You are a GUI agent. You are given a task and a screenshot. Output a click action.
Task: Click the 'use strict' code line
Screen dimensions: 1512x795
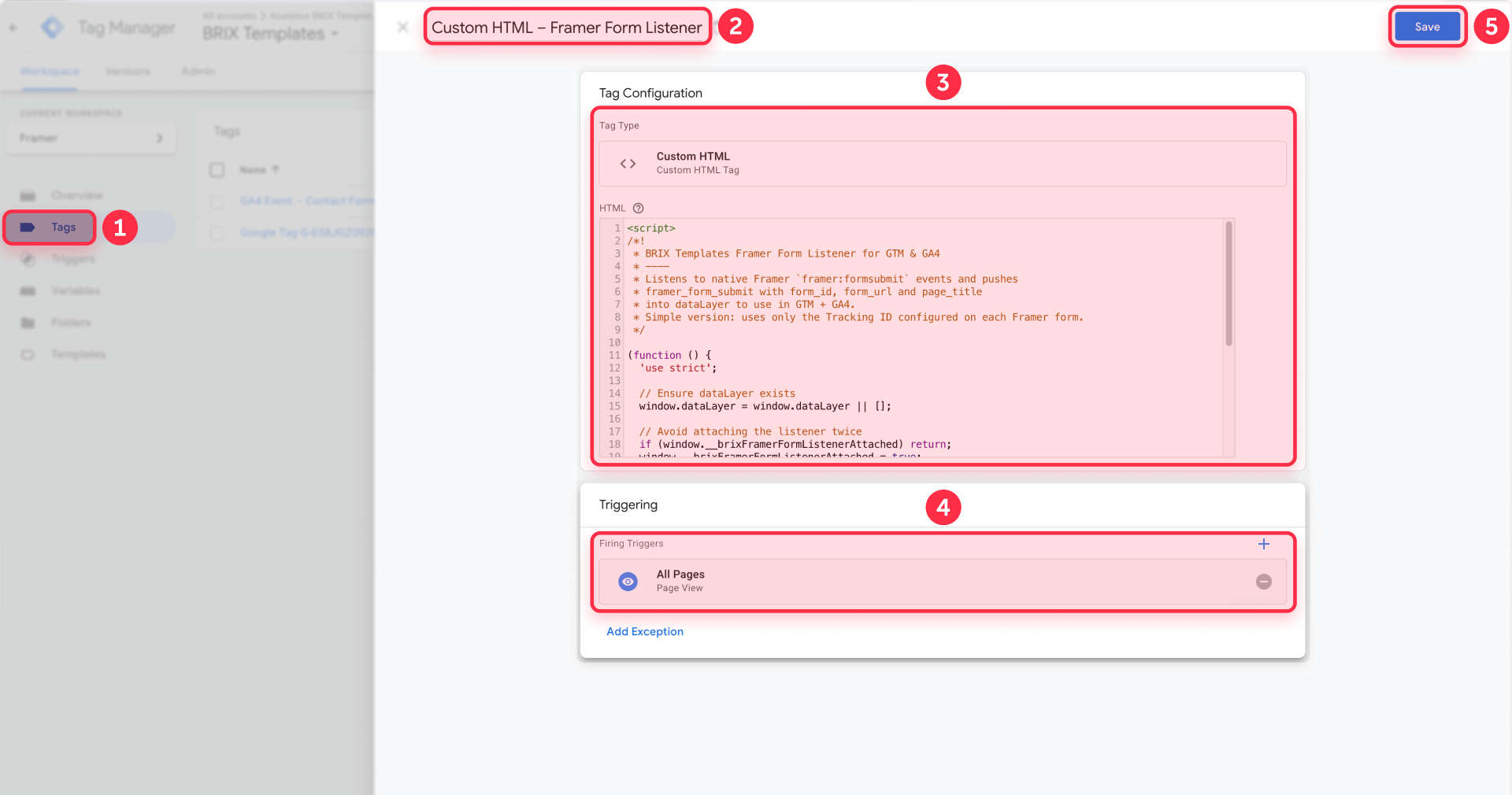pos(677,368)
